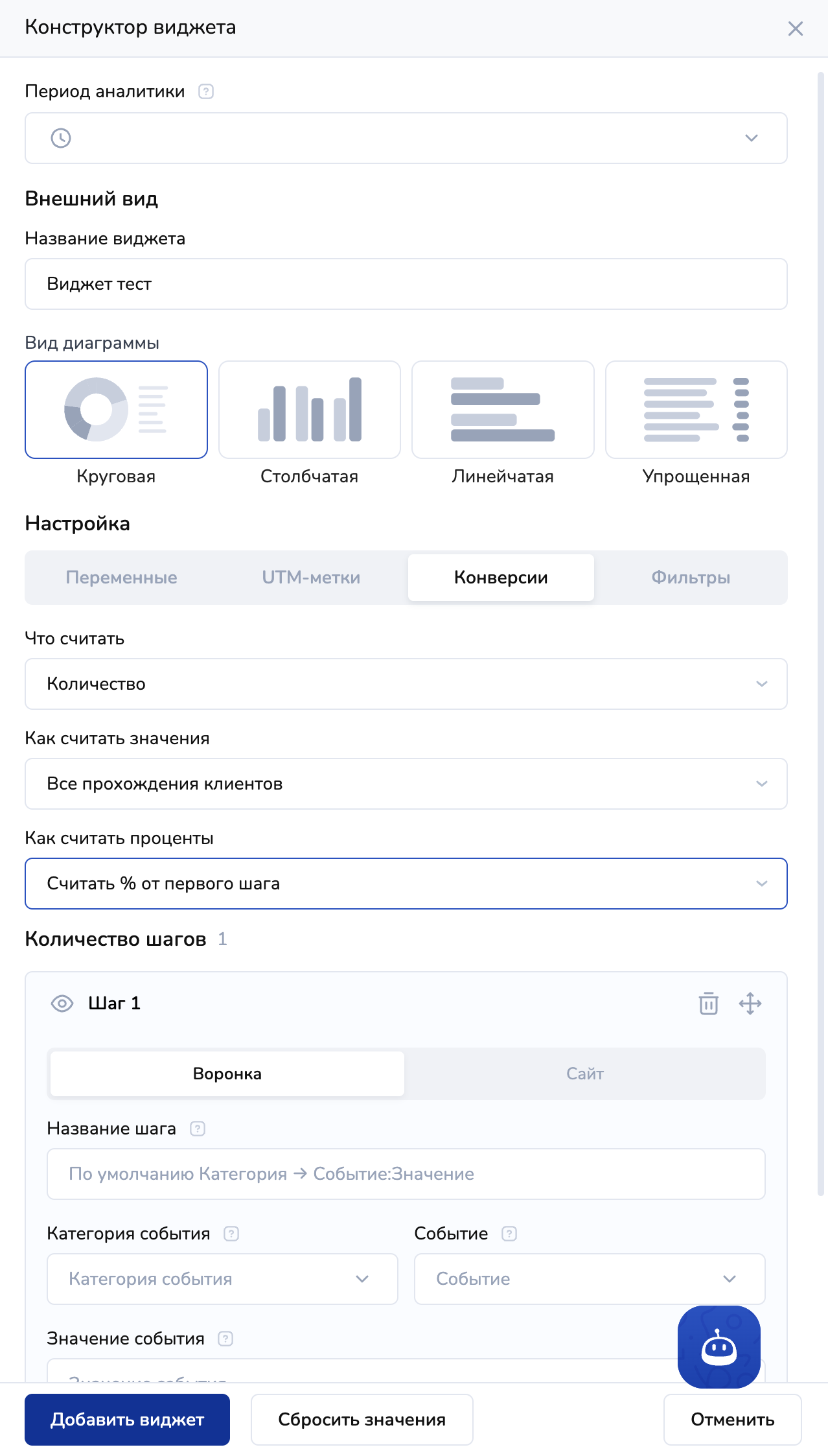The height and width of the screenshot is (1456, 828).
Task: Switch to the Фильтры tab
Action: [691, 578]
